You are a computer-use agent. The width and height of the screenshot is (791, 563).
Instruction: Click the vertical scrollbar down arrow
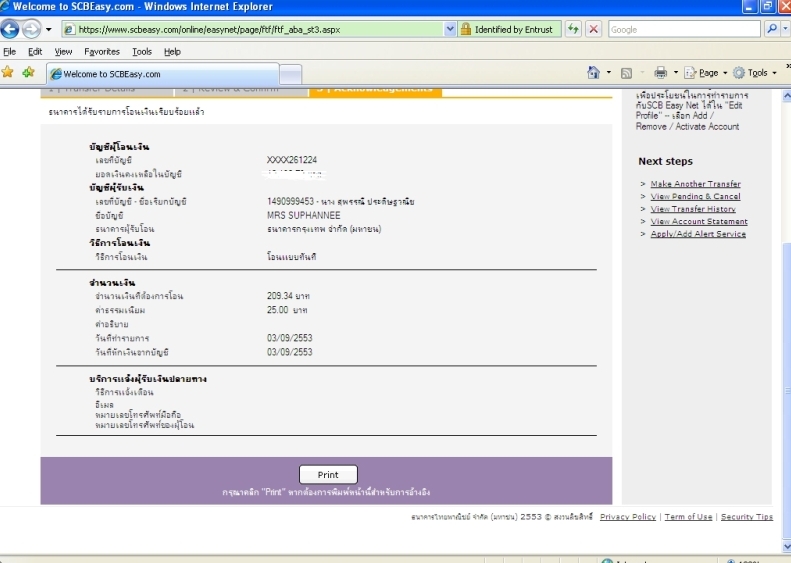(786, 546)
